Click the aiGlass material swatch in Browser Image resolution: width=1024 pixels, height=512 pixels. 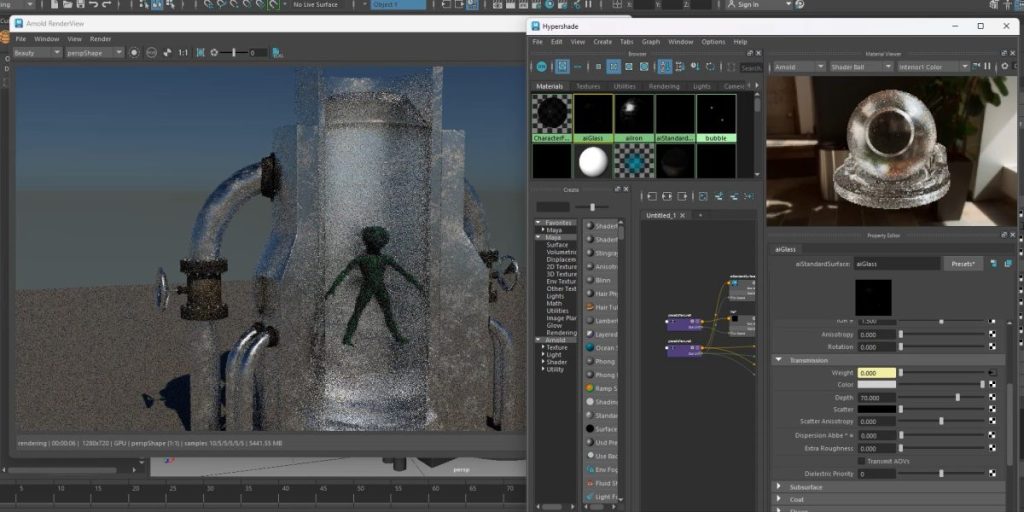click(x=593, y=115)
